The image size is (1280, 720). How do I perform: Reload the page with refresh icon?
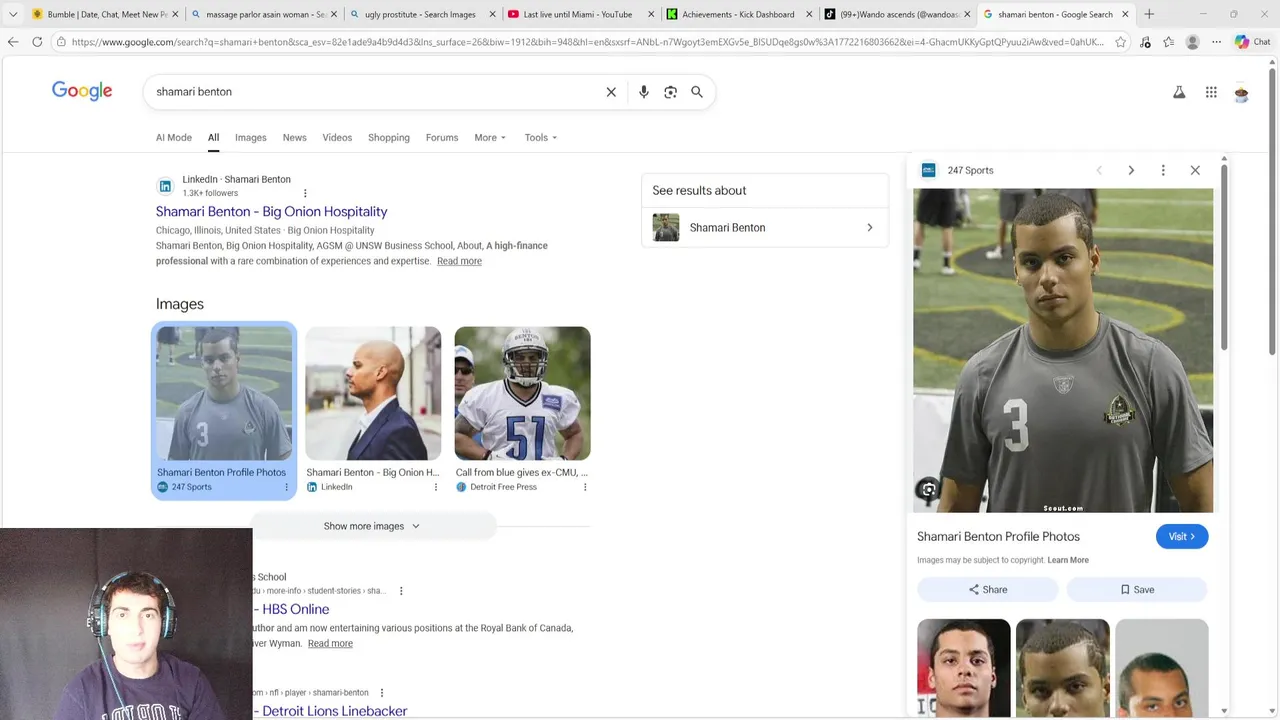[x=37, y=42]
